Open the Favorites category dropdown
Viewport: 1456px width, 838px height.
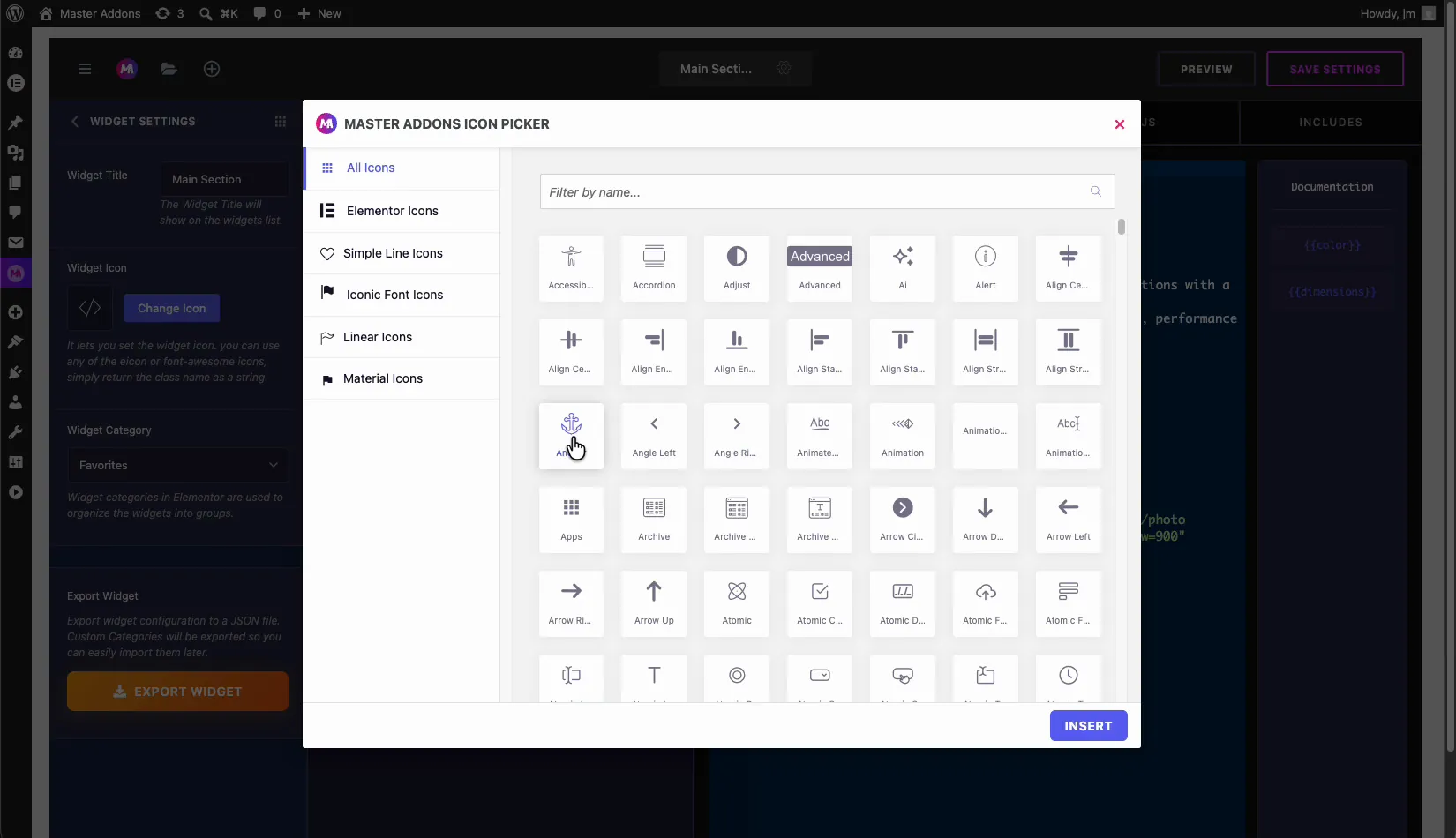tap(177, 465)
